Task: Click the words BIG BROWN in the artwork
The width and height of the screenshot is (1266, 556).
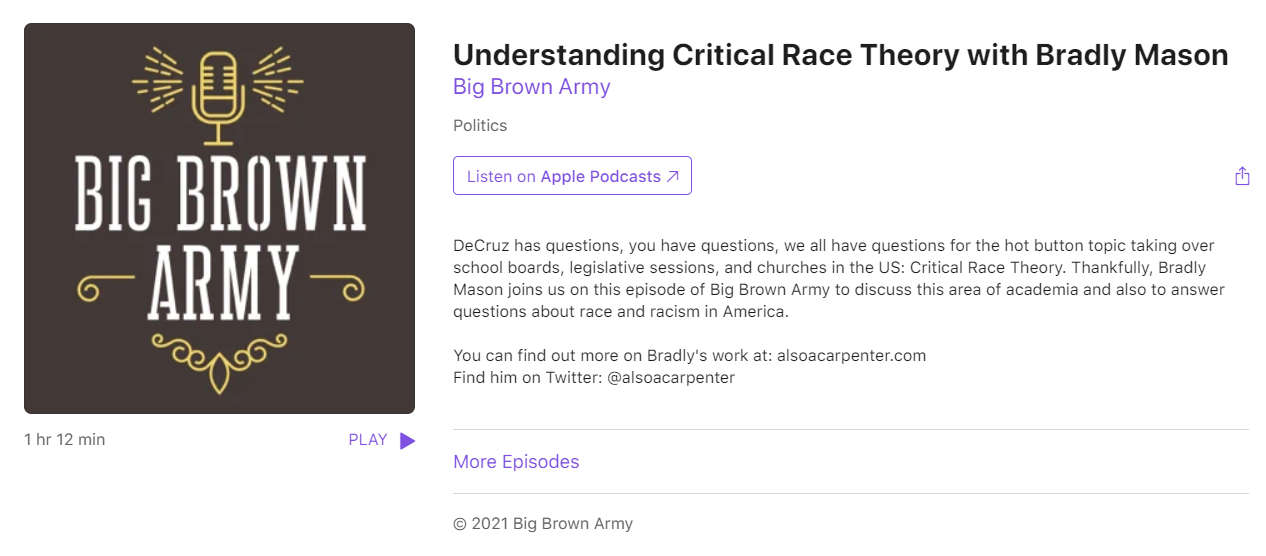Action: tap(219, 194)
